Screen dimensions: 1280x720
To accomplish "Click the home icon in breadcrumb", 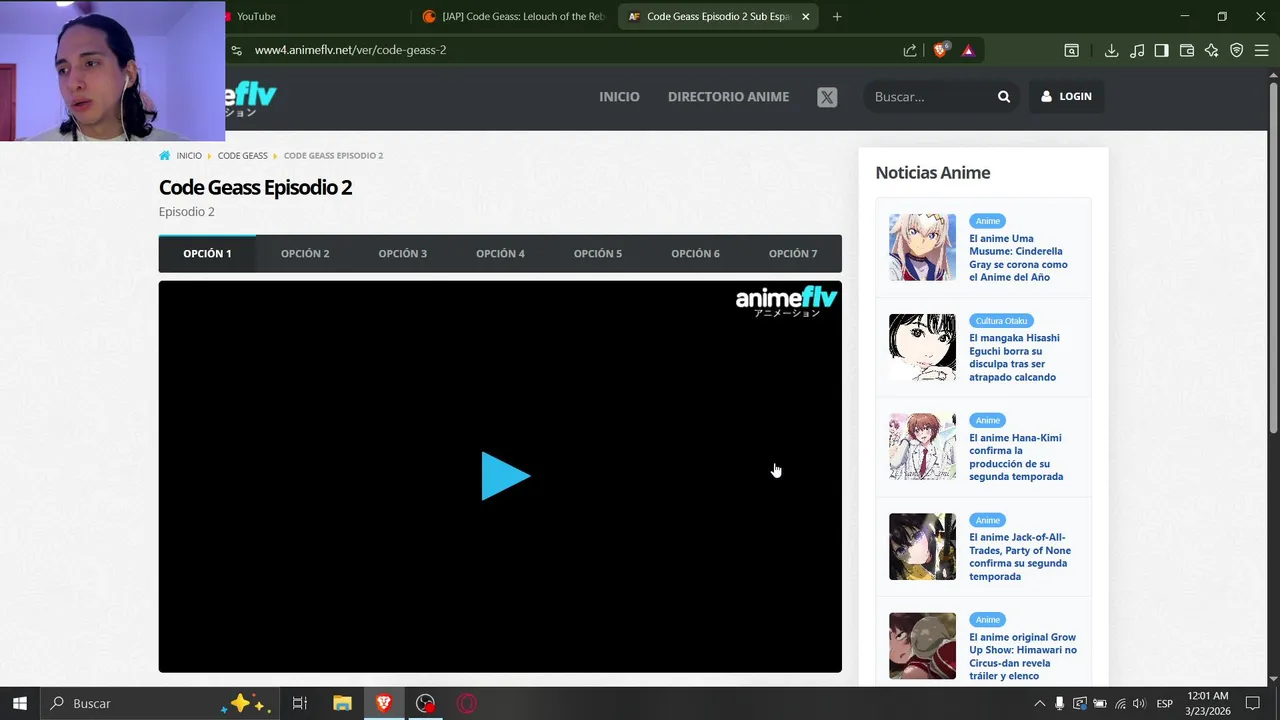I will click(x=165, y=155).
